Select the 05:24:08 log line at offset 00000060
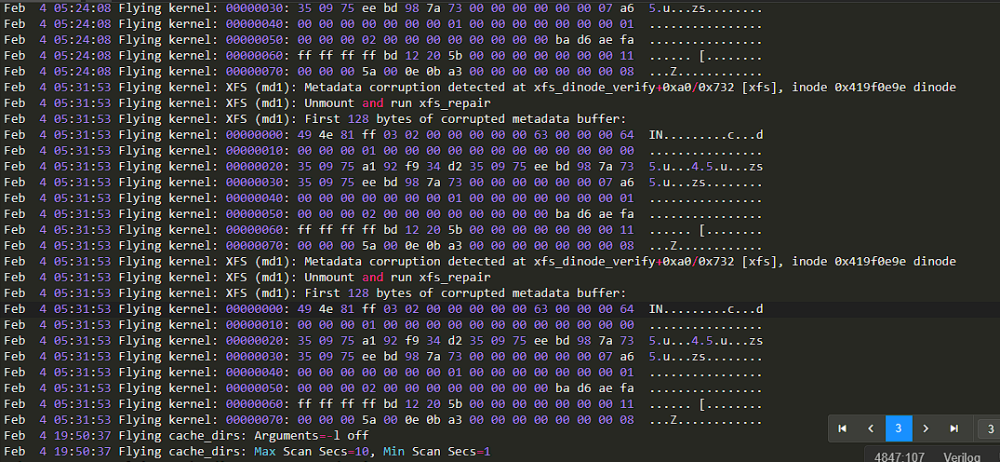 pyautogui.click(x=383, y=56)
